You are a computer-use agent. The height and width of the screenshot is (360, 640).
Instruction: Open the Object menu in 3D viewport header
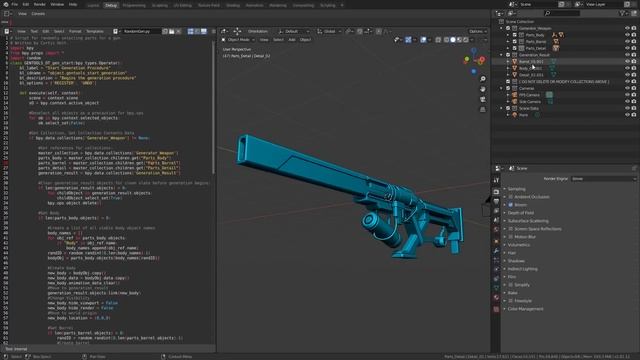pos(305,40)
